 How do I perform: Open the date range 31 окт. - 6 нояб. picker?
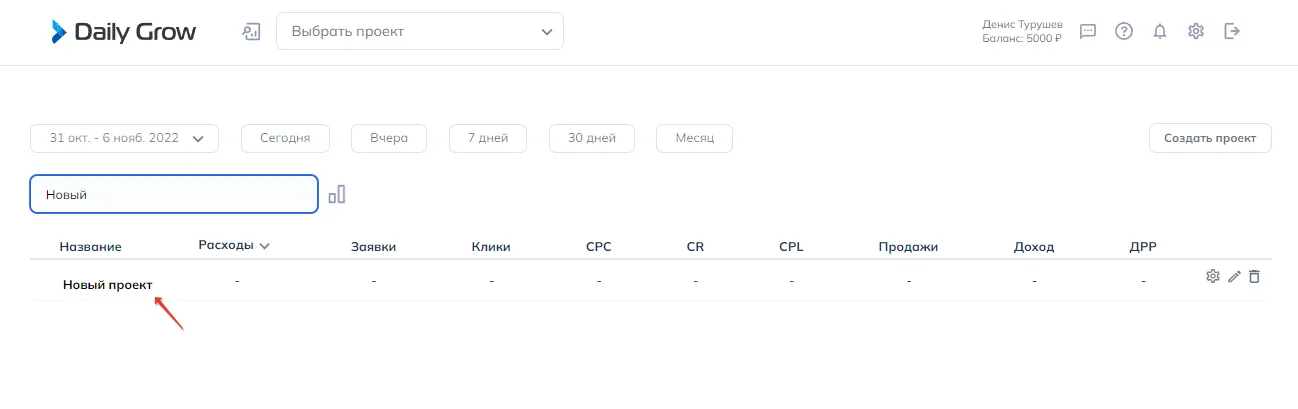click(x=125, y=138)
